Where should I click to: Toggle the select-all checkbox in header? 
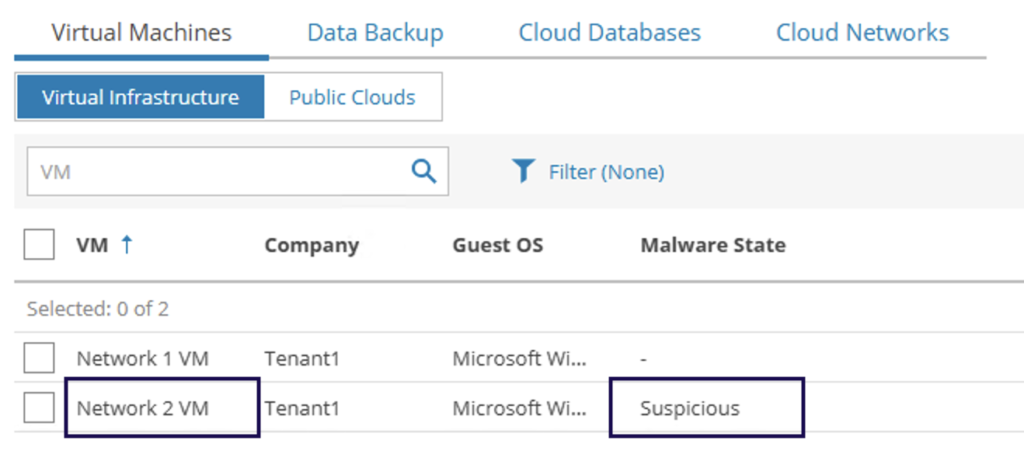(x=39, y=245)
